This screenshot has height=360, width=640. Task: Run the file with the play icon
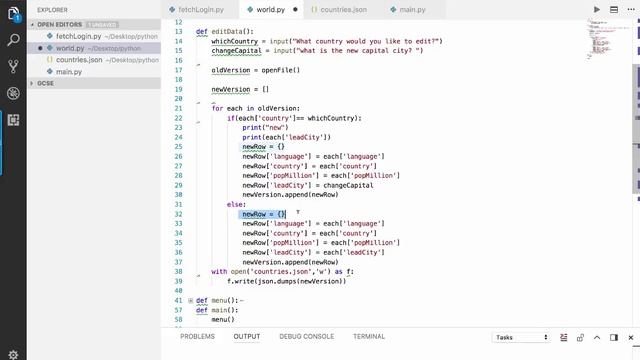click(597, 9)
